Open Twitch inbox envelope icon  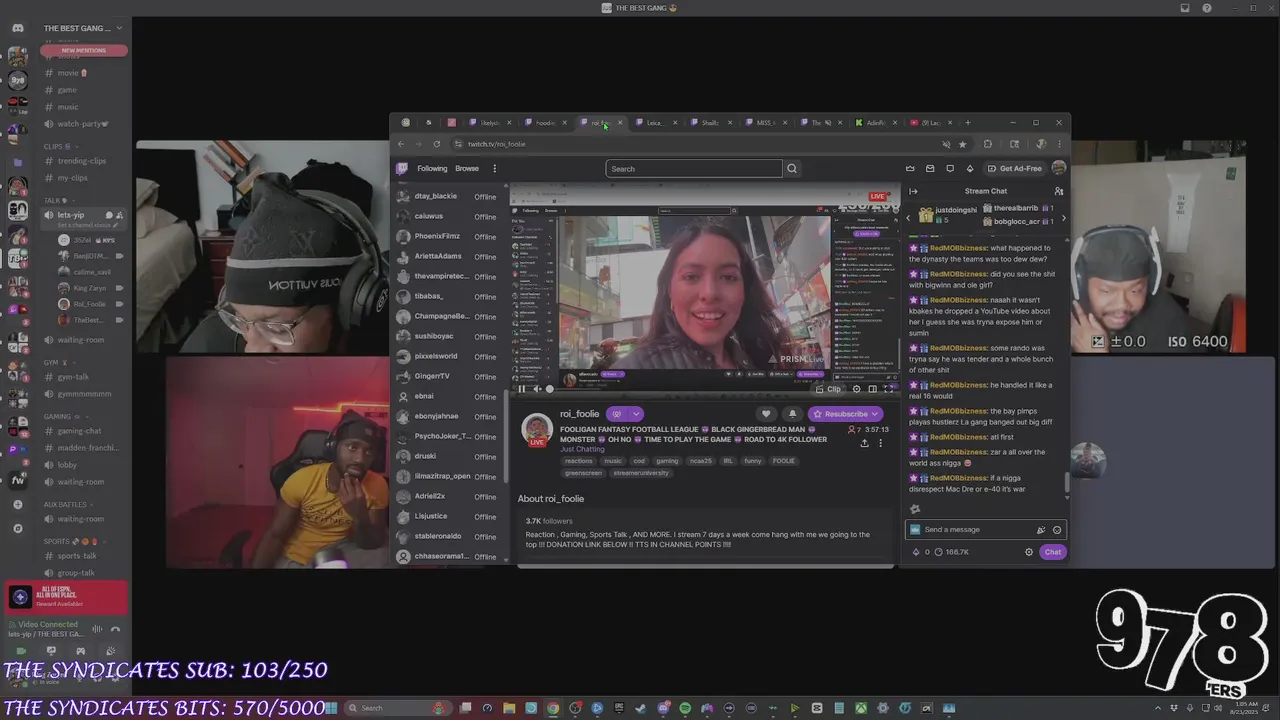pos(930,168)
